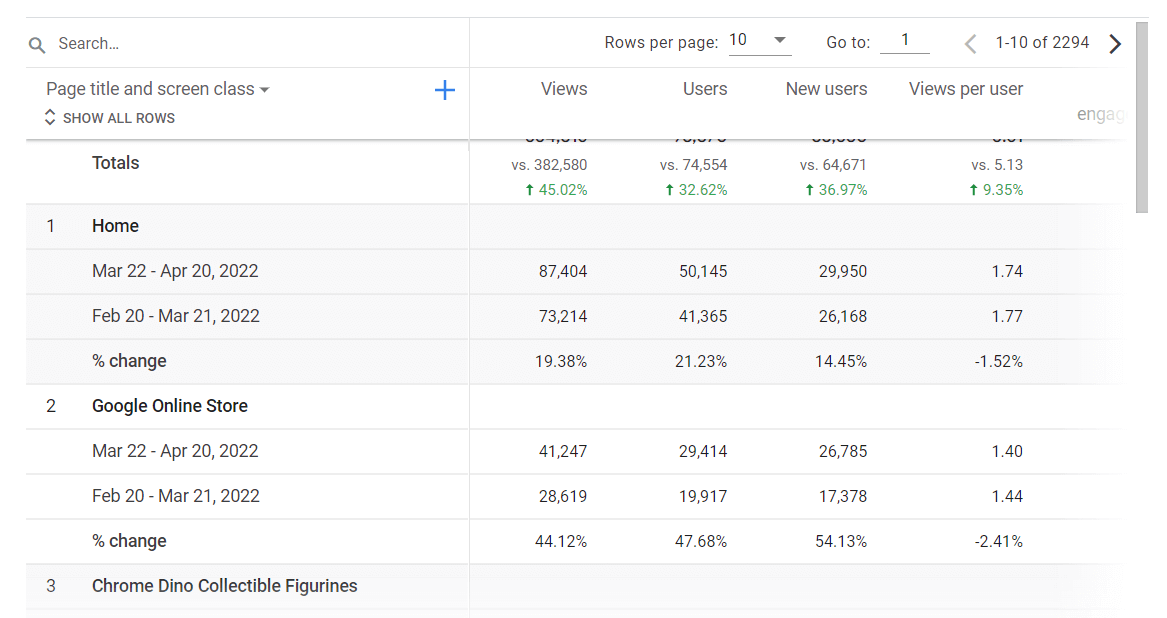Click the Totals row

[x=115, y=163]
